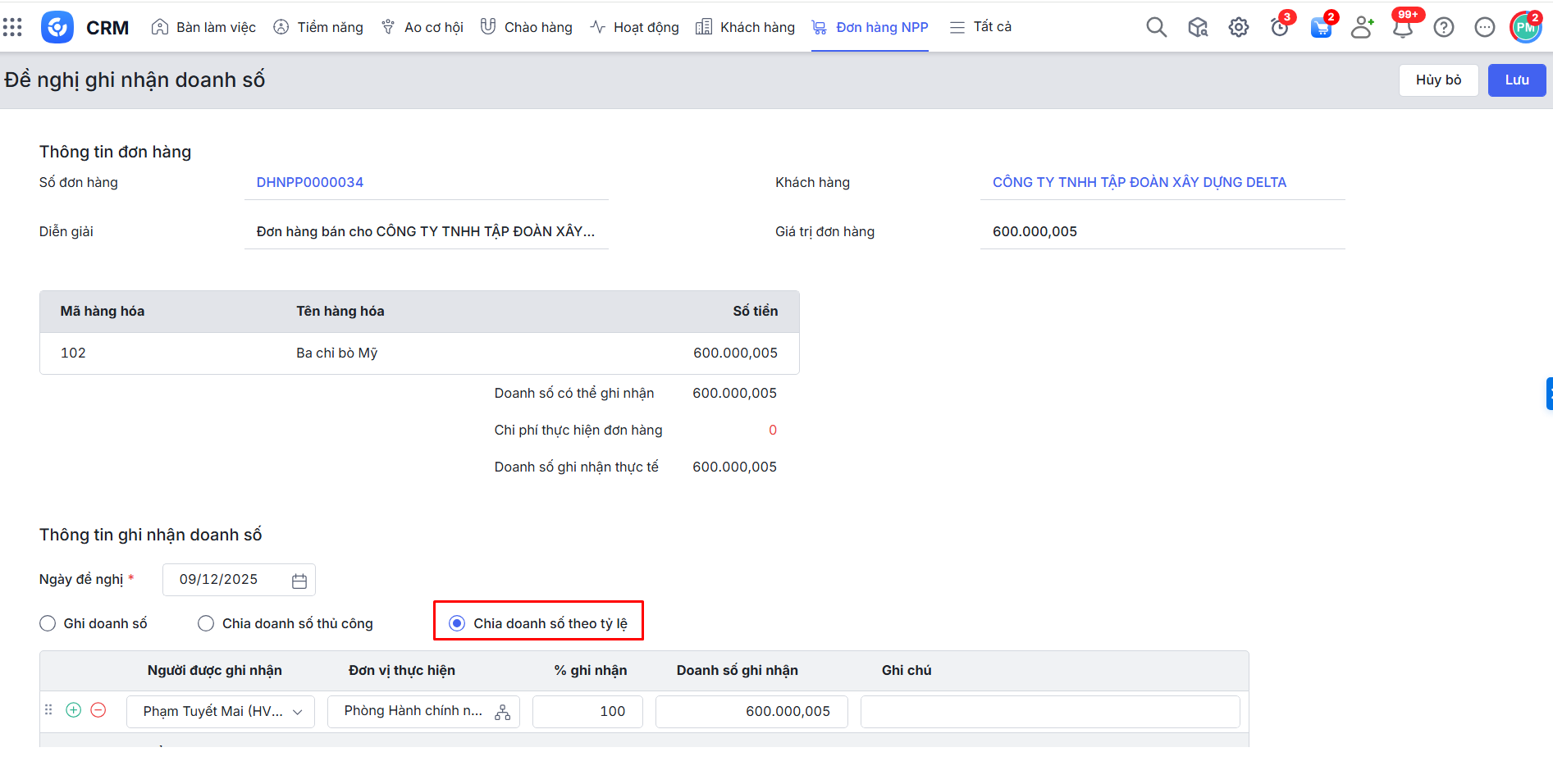Click the add user icon
1553x784 pixels.
click(1361, 27)
